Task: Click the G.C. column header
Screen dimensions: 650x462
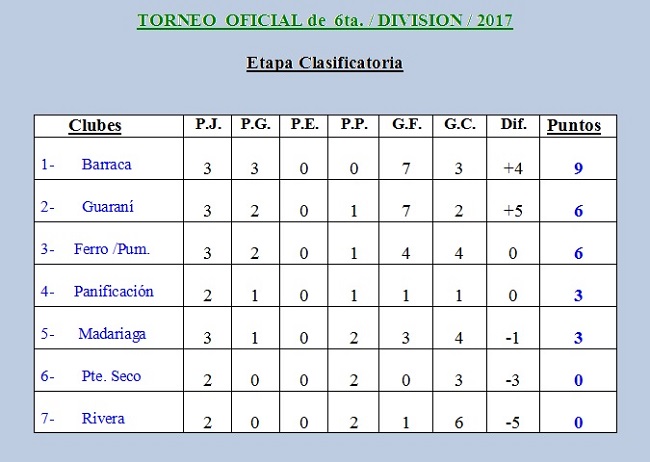Action: coord(459,125)
